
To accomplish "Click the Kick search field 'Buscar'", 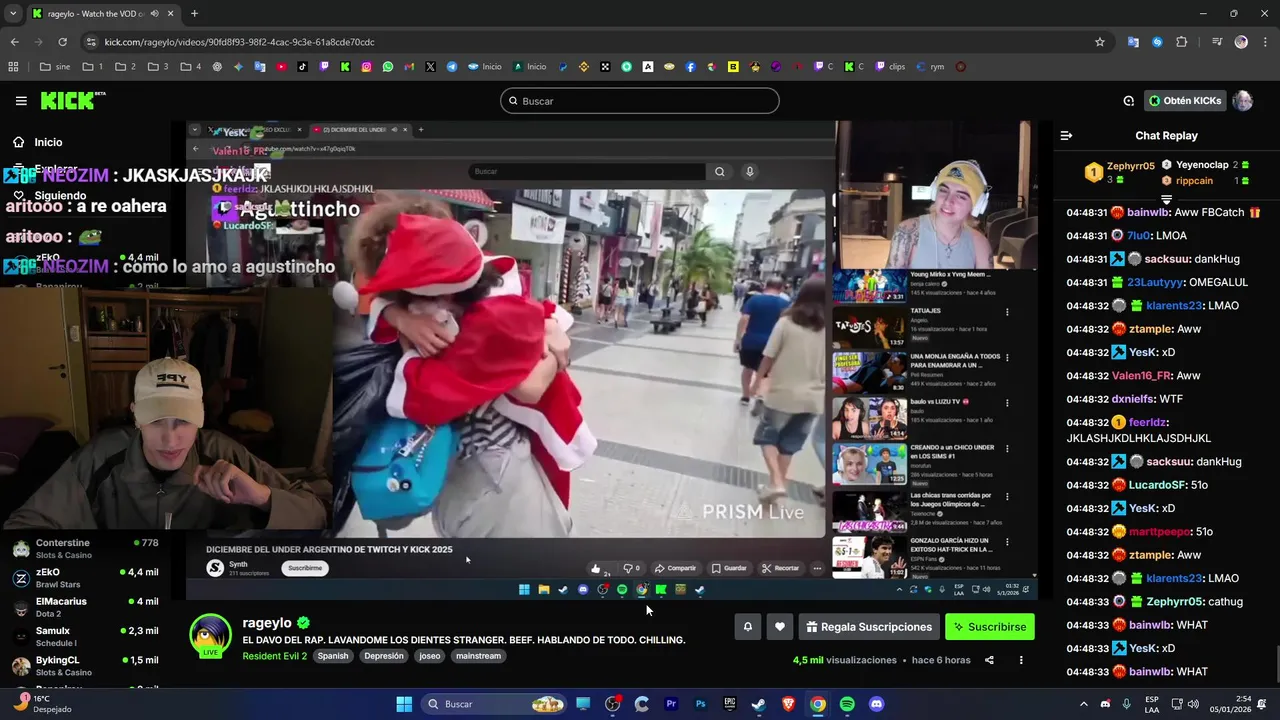I will [x=640, y=101].
